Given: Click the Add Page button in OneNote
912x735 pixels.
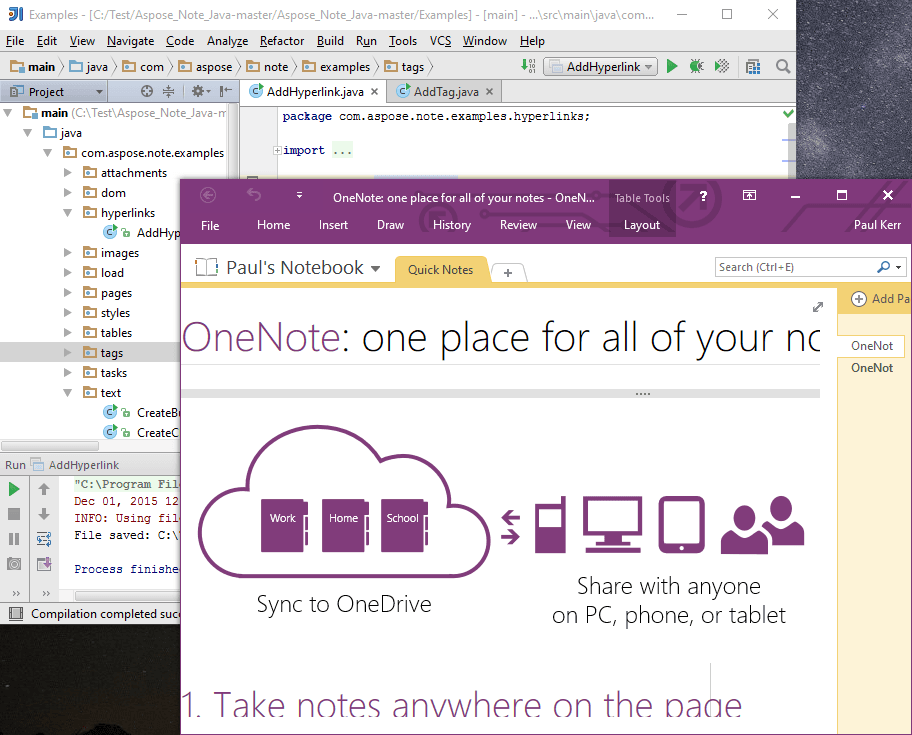Looking at the screenshot, I should coord(880,299).
